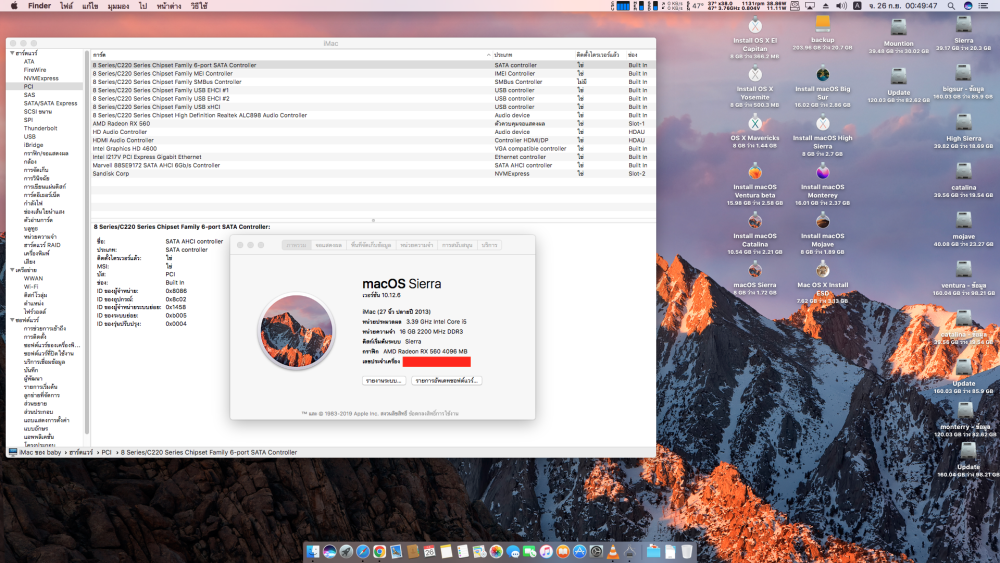Viewport: 1000px width, 563px height.
Task: Collapse the hardware section disclosure triangle
Action: pyautogui.click(x=12, y=53)
